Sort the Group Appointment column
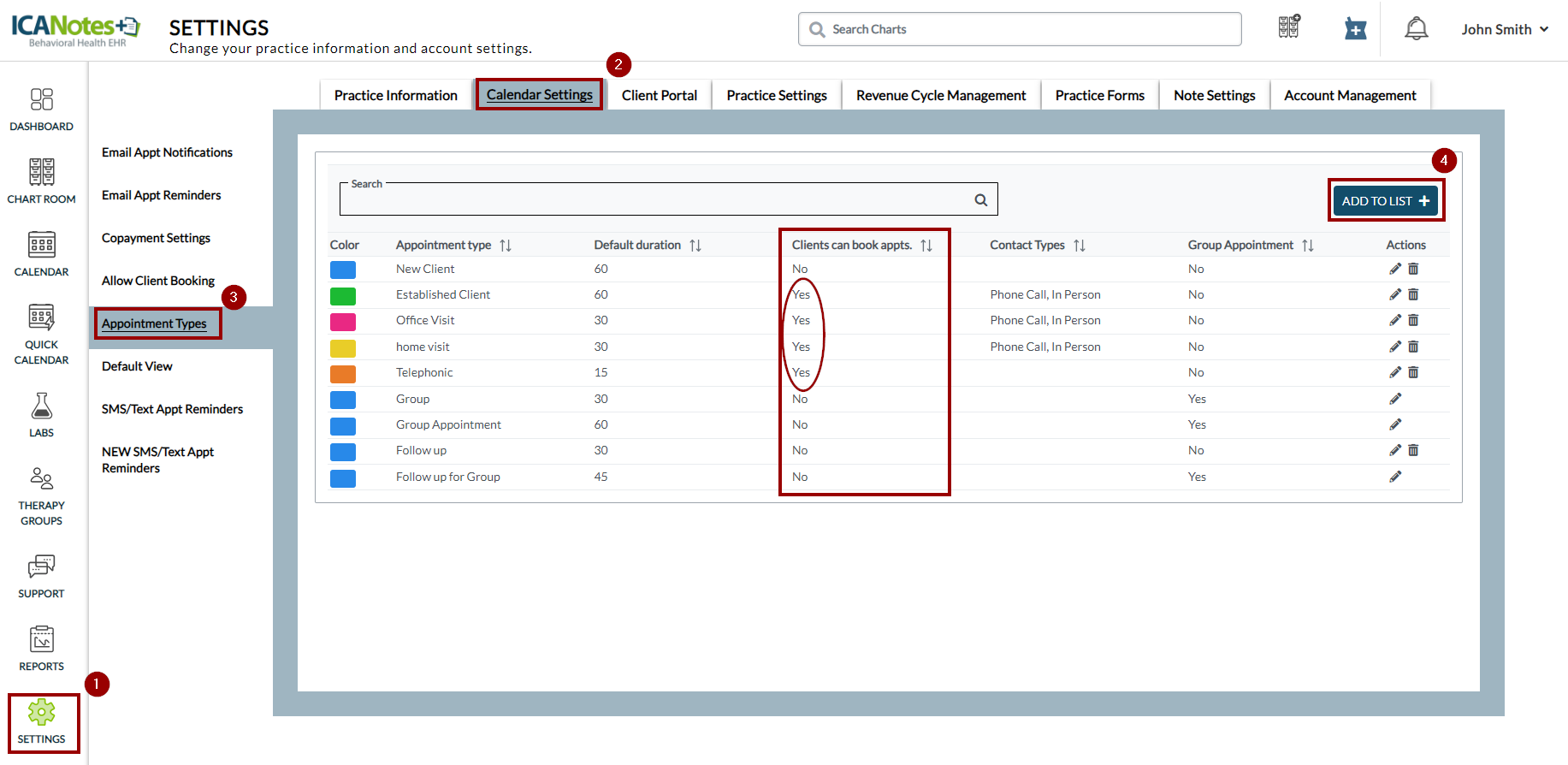 pyautogui.click(x=1307, y=246)
